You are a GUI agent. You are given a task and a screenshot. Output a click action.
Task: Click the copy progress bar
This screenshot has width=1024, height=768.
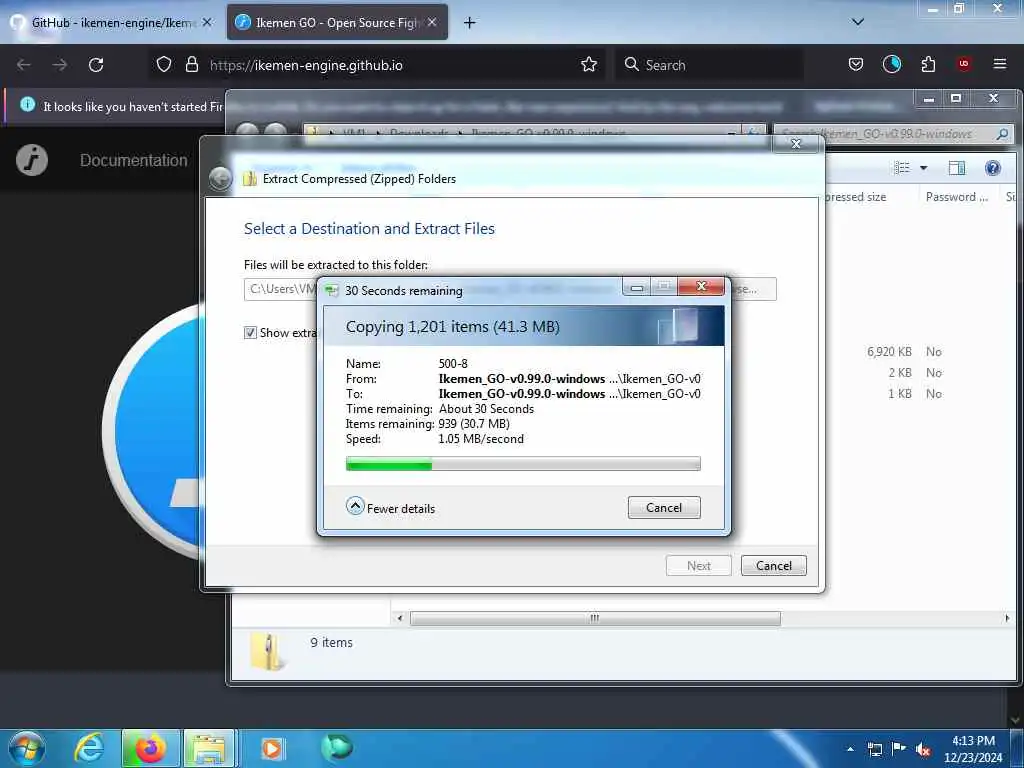pyautogui.click(x=522, y=464)
